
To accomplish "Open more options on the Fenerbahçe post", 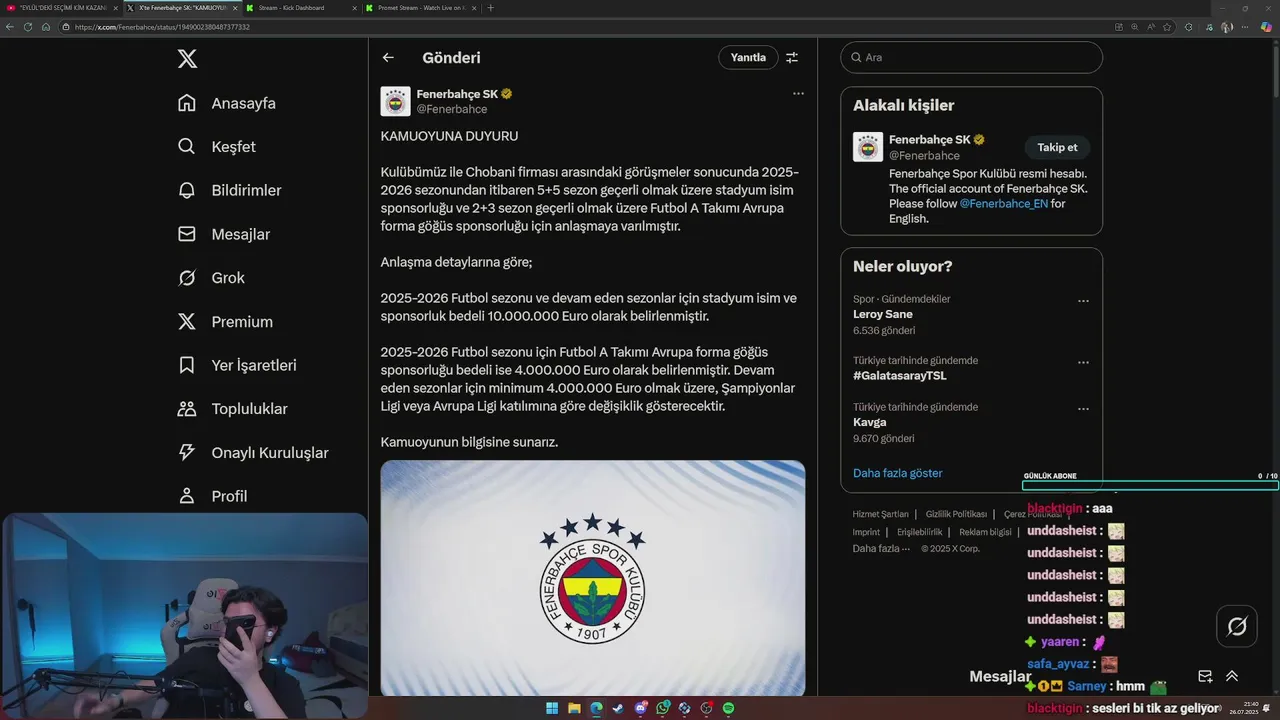I will [798, 93].
